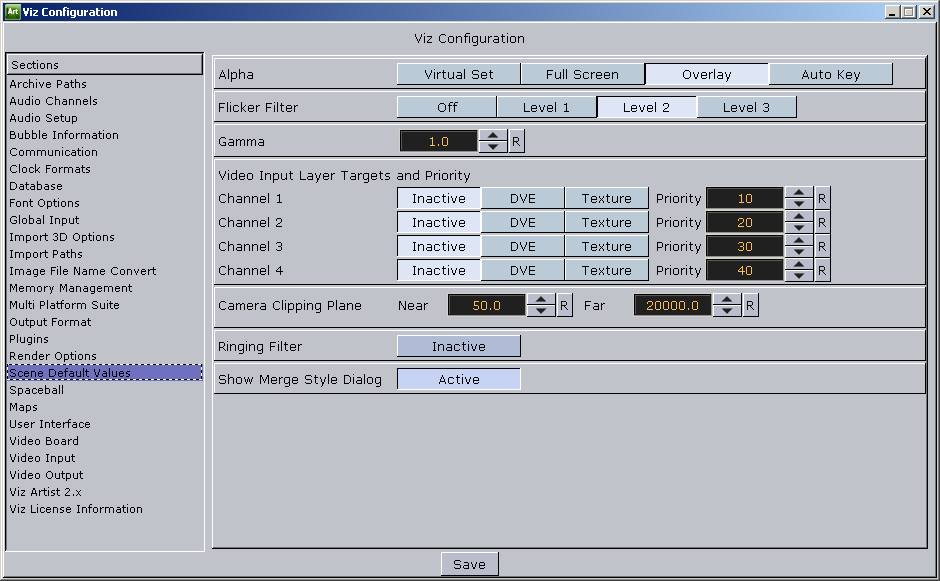
Task: Click the Viz Configuration title bar icon
Action: pos(10,11)
